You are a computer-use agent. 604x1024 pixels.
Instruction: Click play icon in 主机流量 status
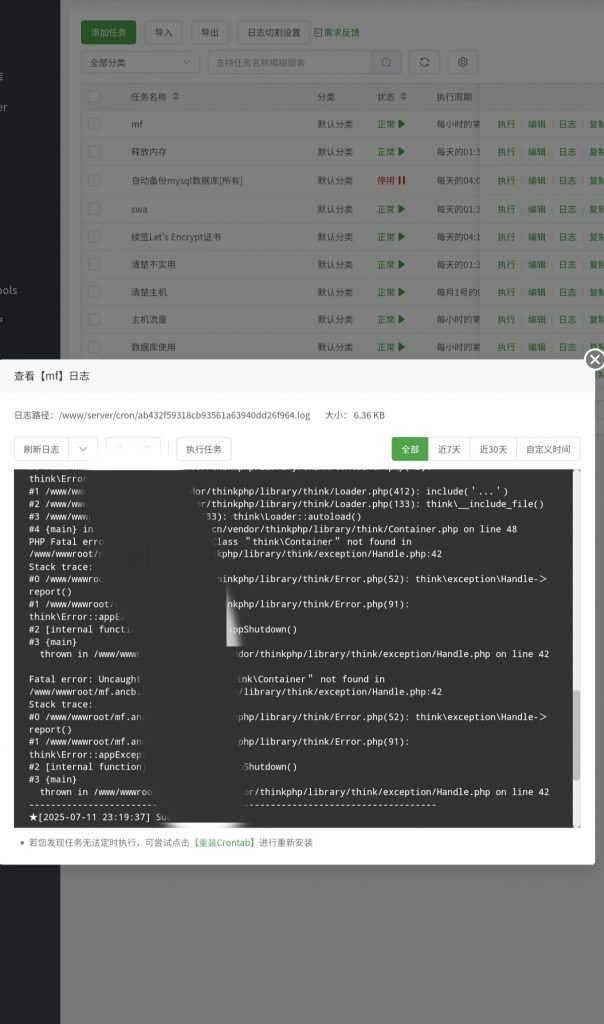pyautogui.click(x=402, y=319)
